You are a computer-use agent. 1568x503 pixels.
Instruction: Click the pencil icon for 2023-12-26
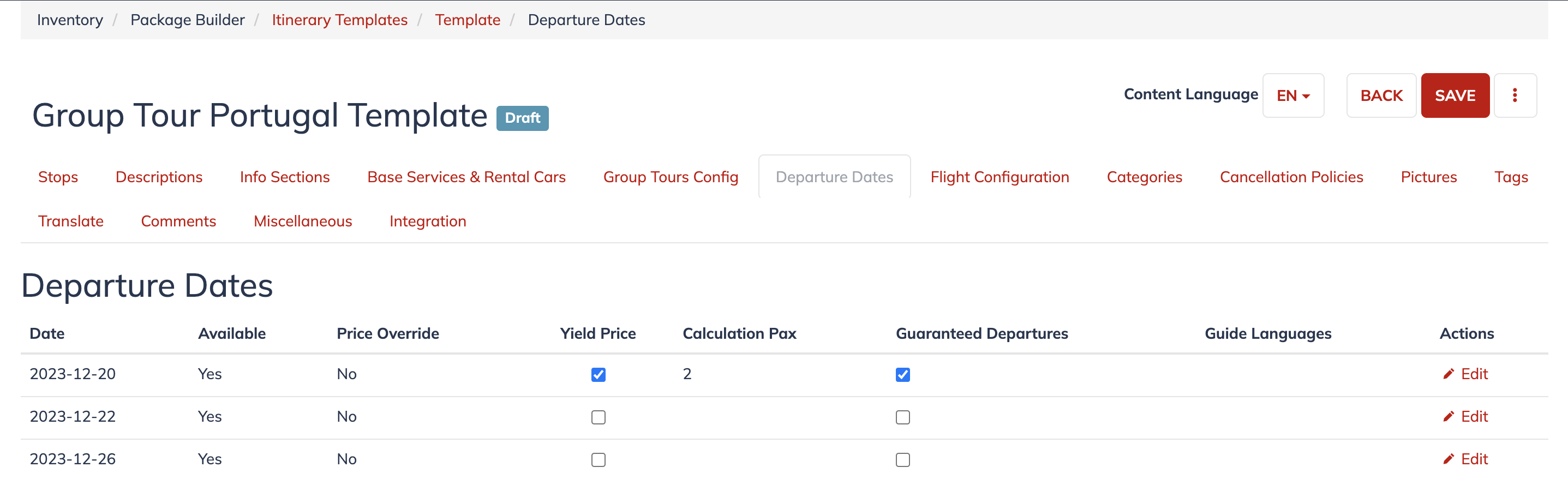(1448, 459)
